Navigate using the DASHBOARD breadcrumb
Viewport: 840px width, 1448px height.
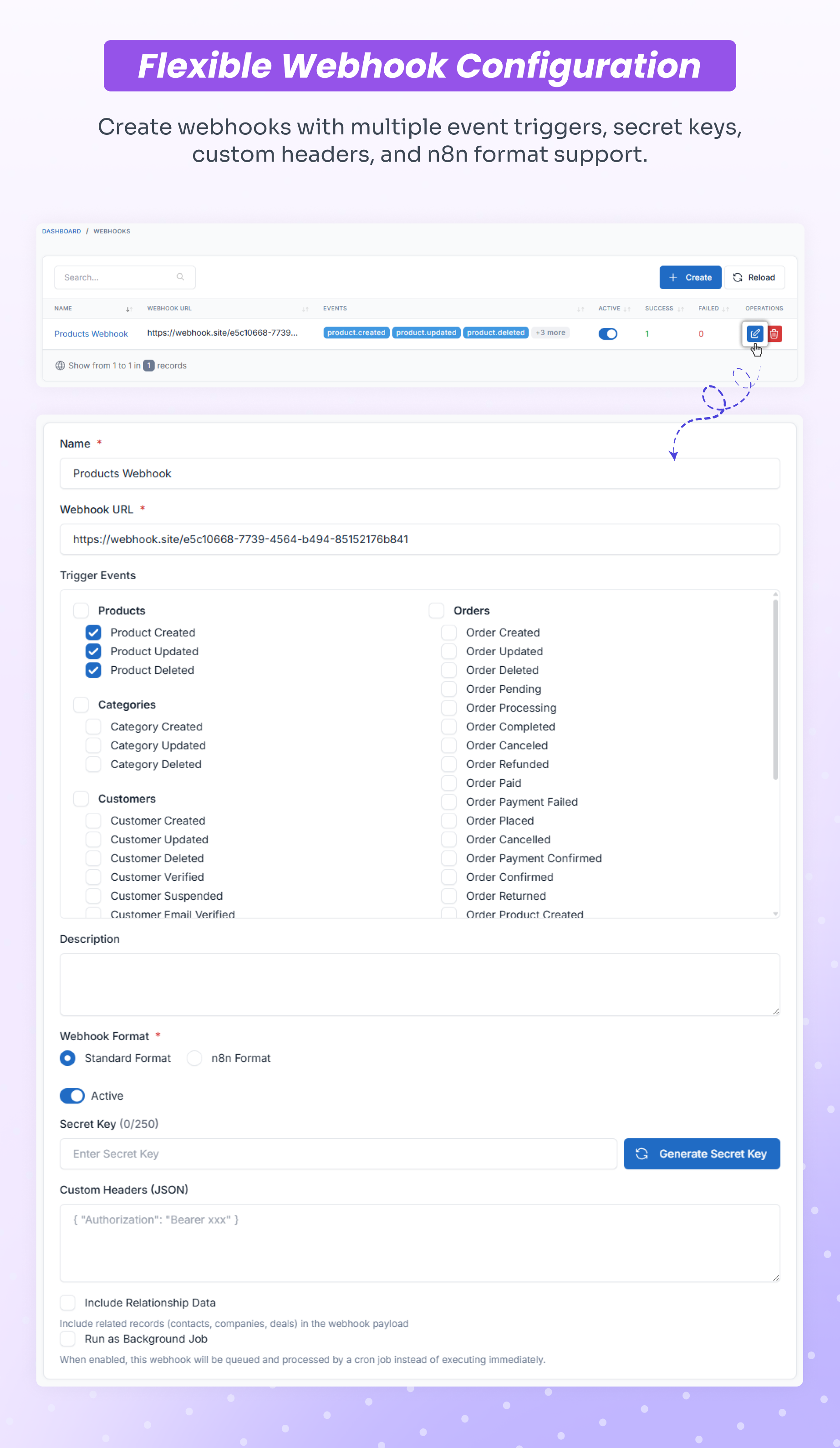(61, 231)
